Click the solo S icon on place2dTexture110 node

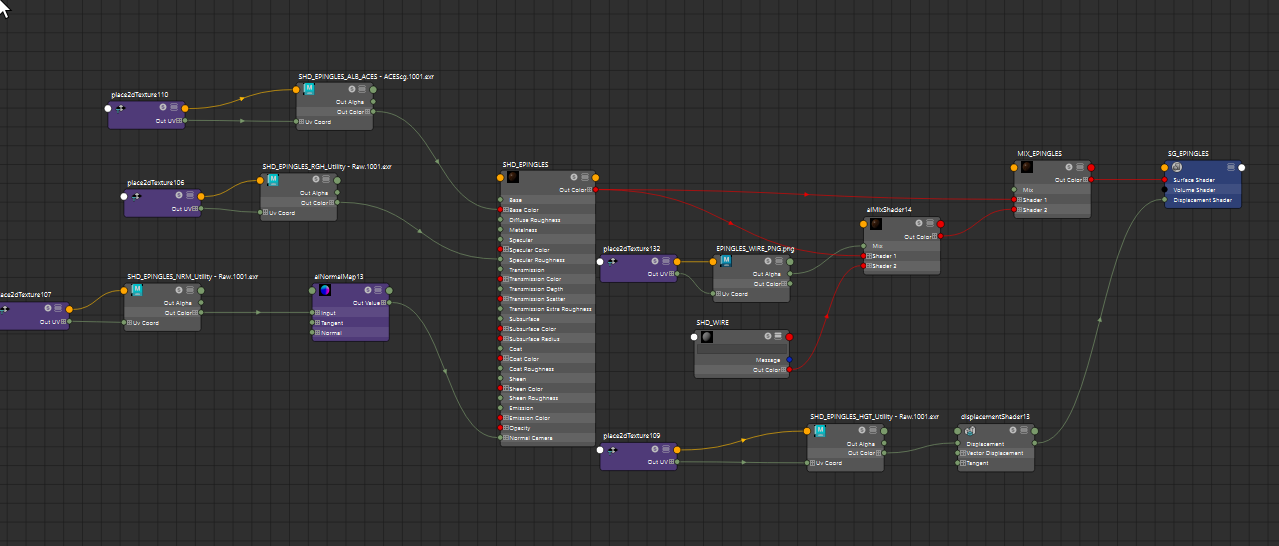(x=162, y=107)
